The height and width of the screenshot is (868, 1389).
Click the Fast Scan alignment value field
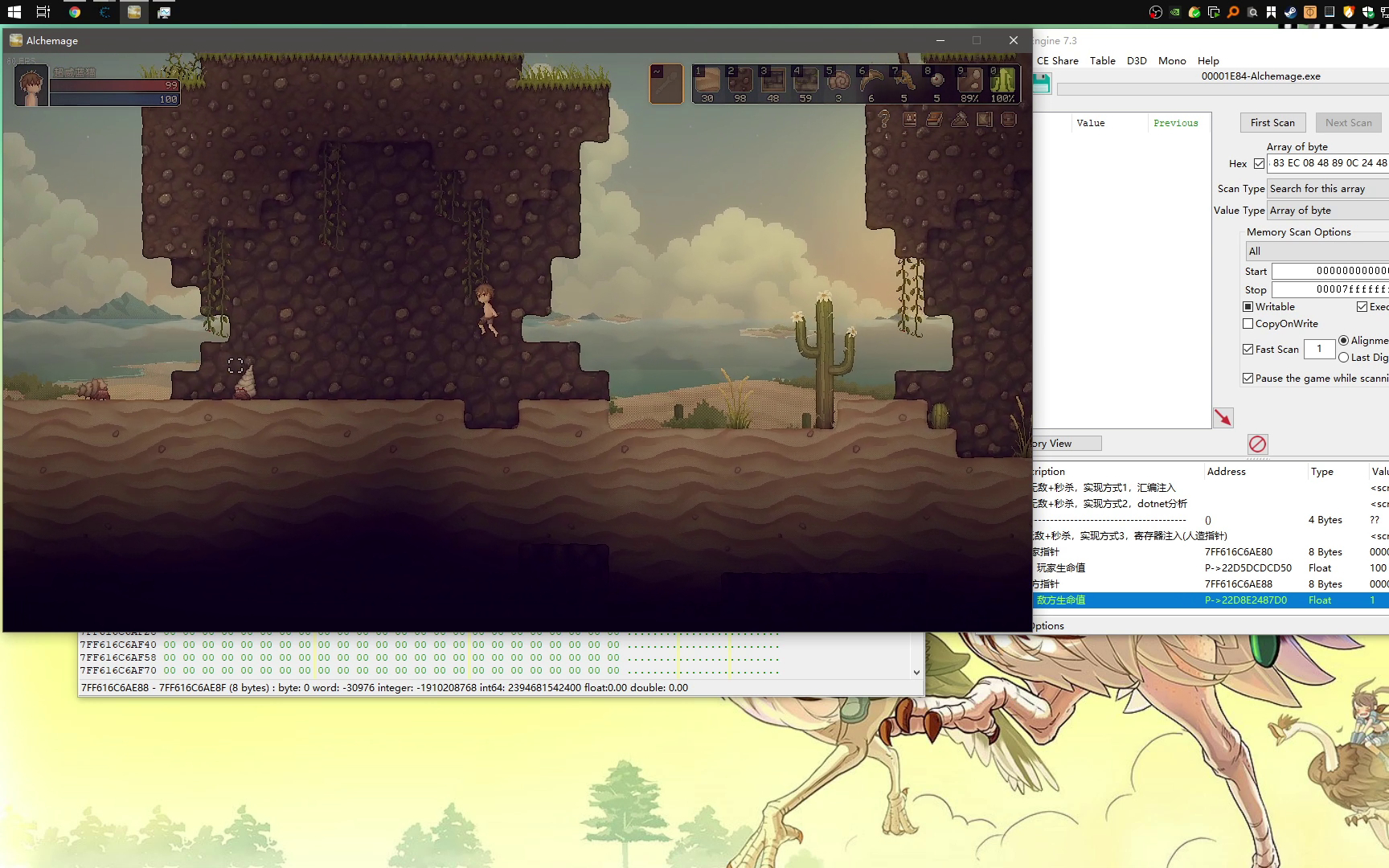[x=1319, y=349]
